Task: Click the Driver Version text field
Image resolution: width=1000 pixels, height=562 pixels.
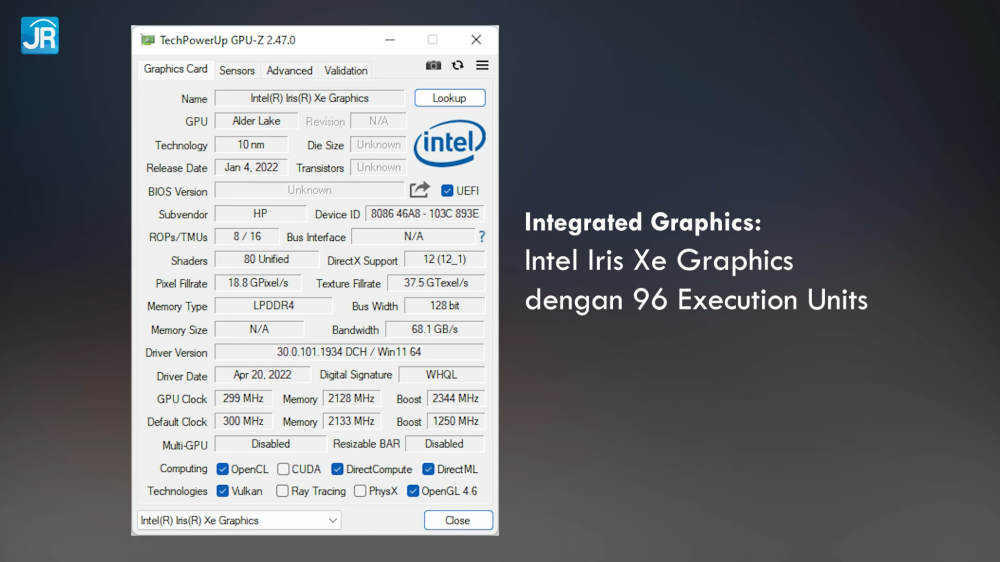Action: [349, 352]
